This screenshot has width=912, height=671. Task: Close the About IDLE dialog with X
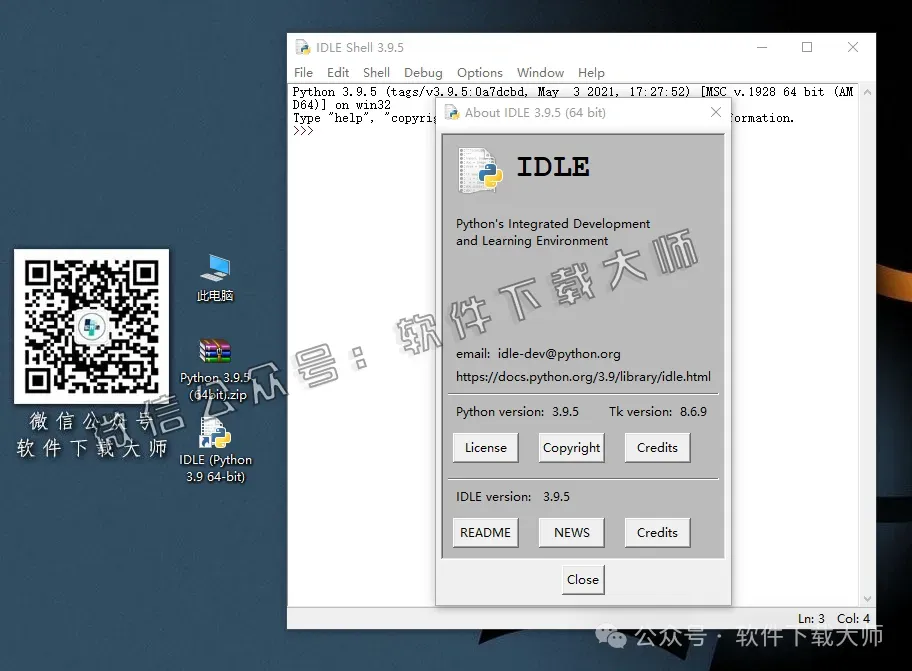pos(716,112)
